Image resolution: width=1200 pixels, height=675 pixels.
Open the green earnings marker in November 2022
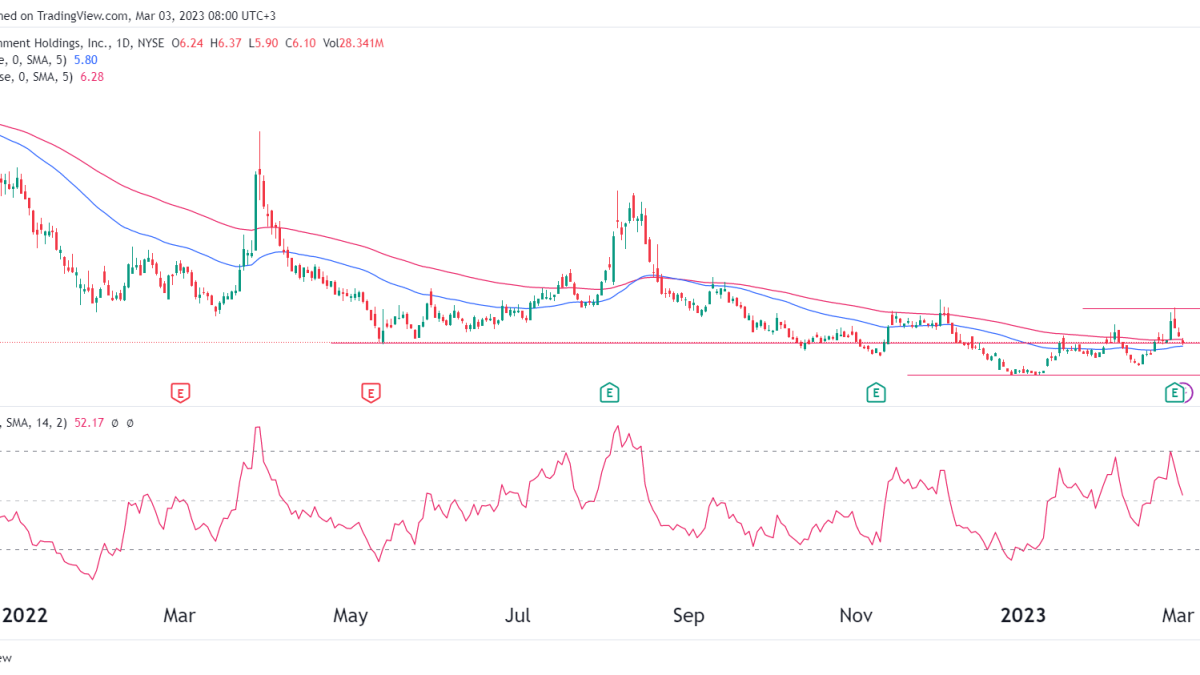876,393
